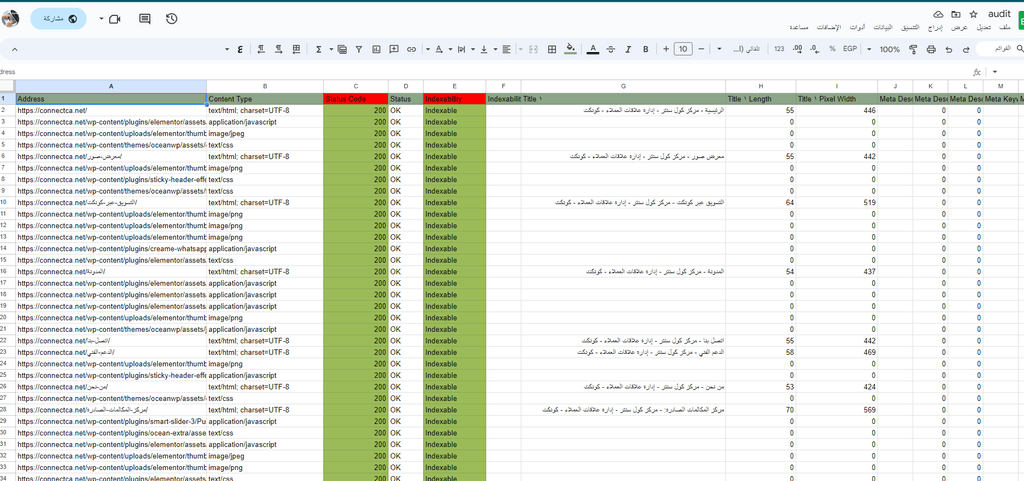Open the تعديل (Edit) menu

tap(983, 27)
